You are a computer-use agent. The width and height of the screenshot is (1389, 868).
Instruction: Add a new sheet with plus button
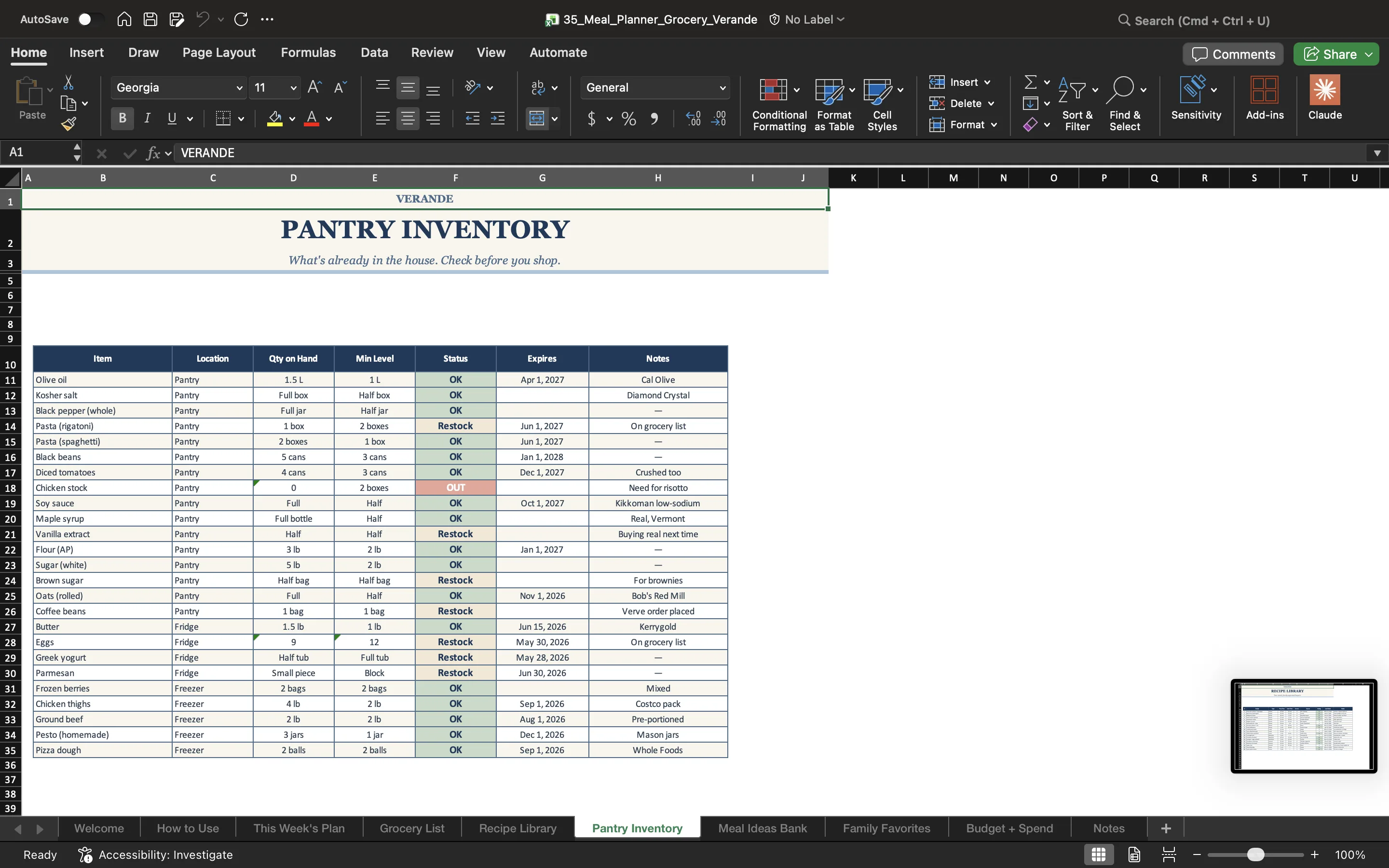click(x=1166, y=828)
